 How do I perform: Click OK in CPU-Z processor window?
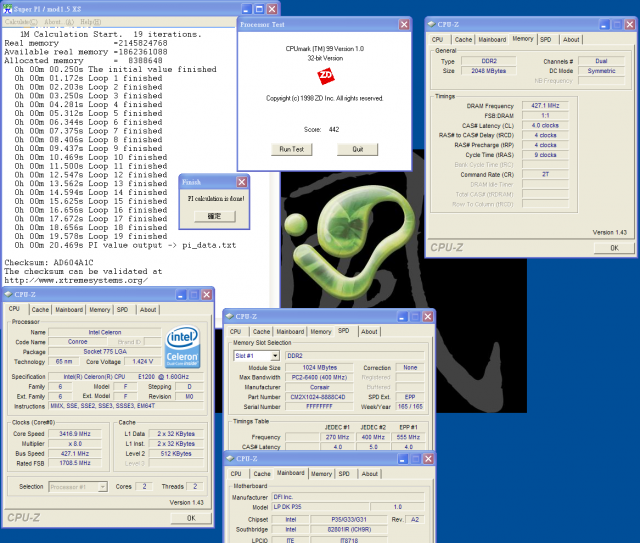click(x=191, y=518)
